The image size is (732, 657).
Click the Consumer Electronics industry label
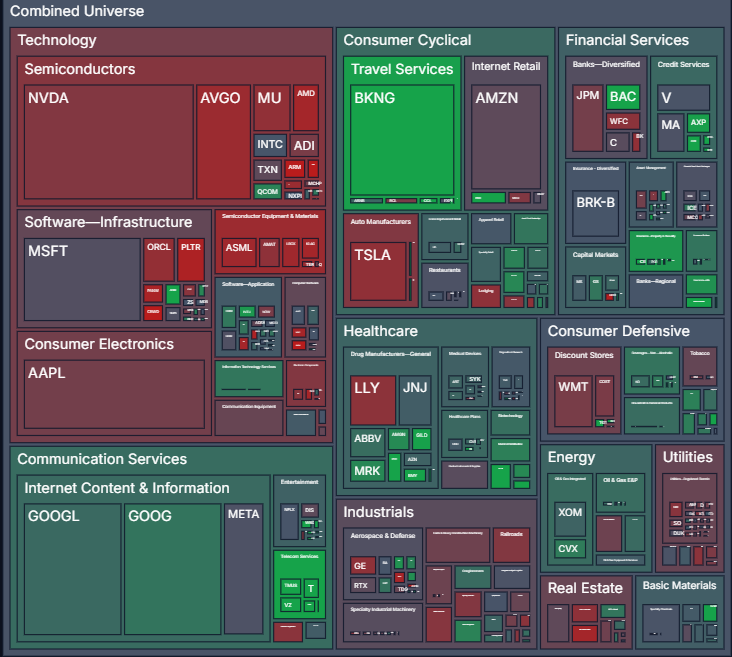tap(99, 344)
